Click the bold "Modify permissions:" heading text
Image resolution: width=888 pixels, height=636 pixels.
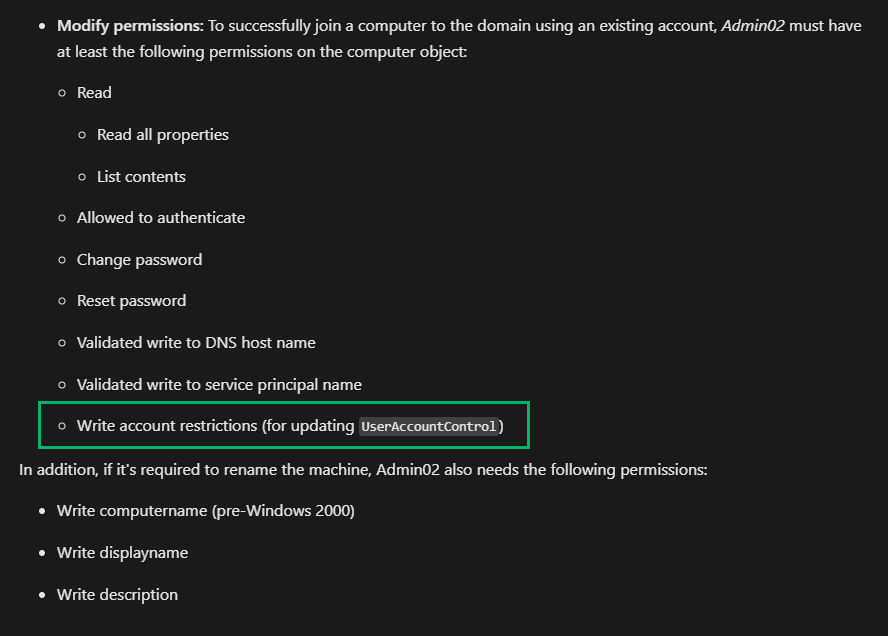point(130,26)
